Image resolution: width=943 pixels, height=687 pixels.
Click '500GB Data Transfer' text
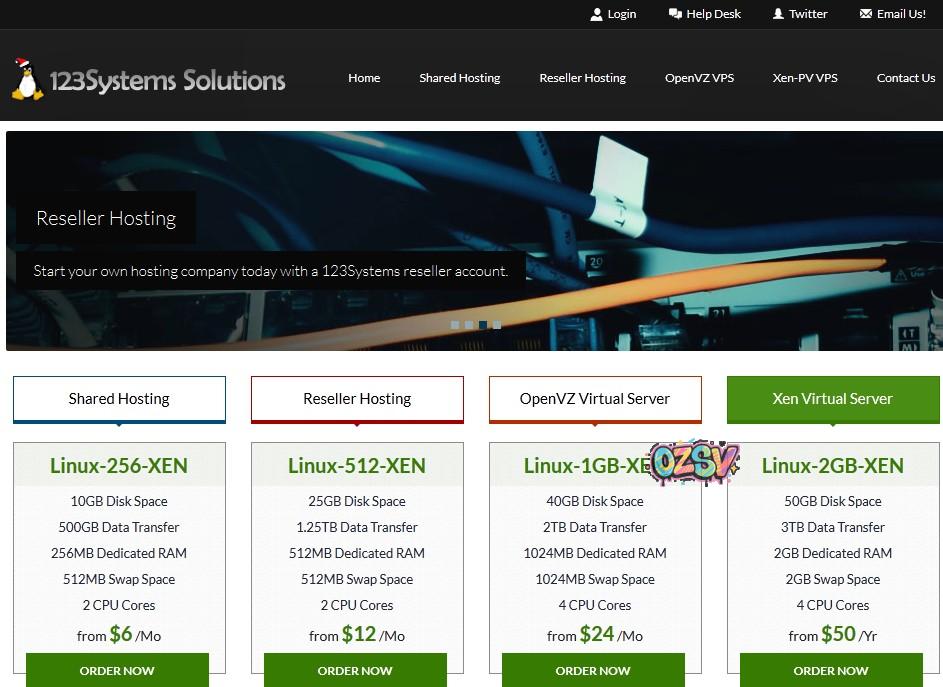pos(119,528)
